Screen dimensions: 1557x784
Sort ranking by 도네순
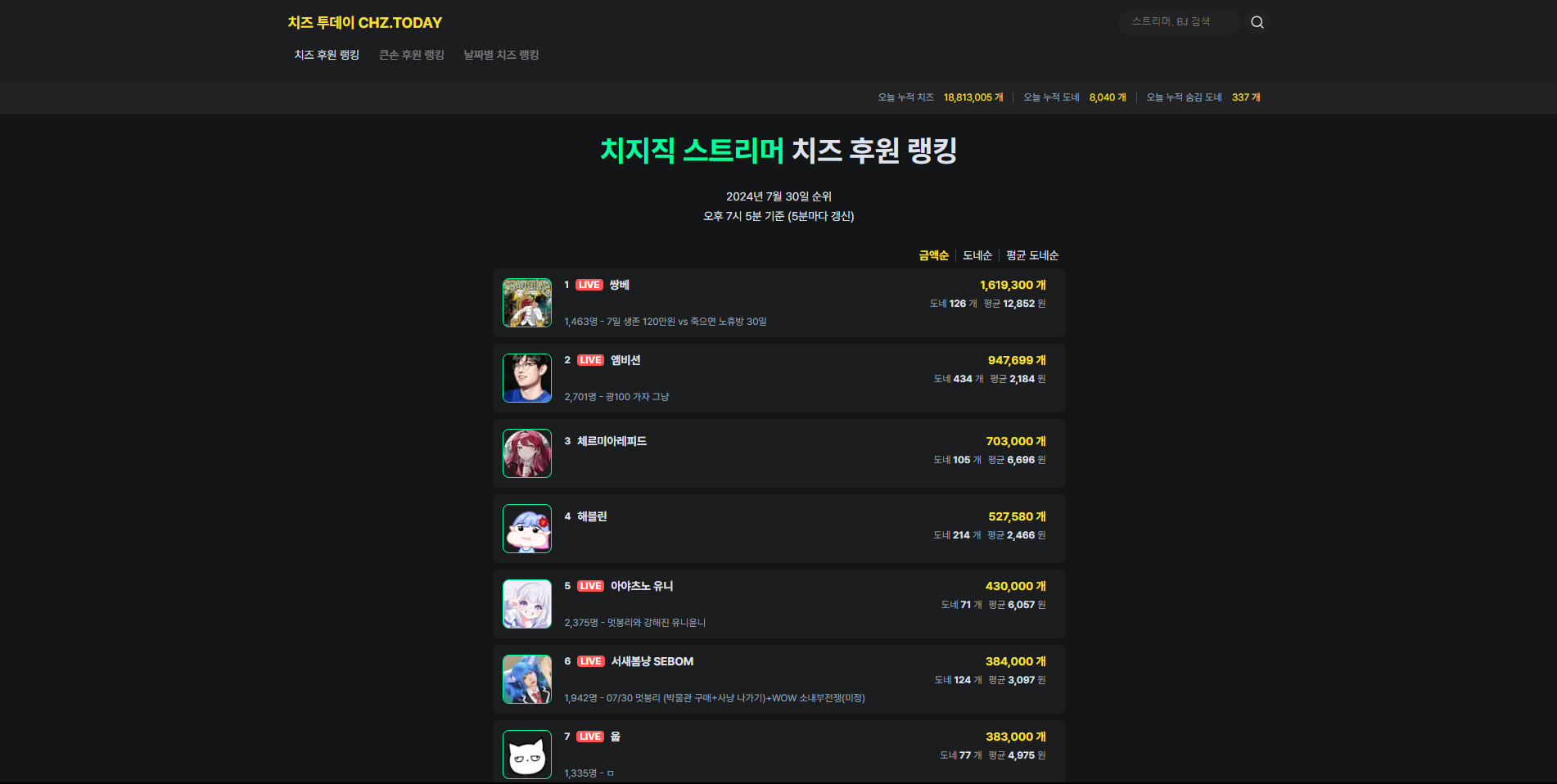[x=977, y=255]
